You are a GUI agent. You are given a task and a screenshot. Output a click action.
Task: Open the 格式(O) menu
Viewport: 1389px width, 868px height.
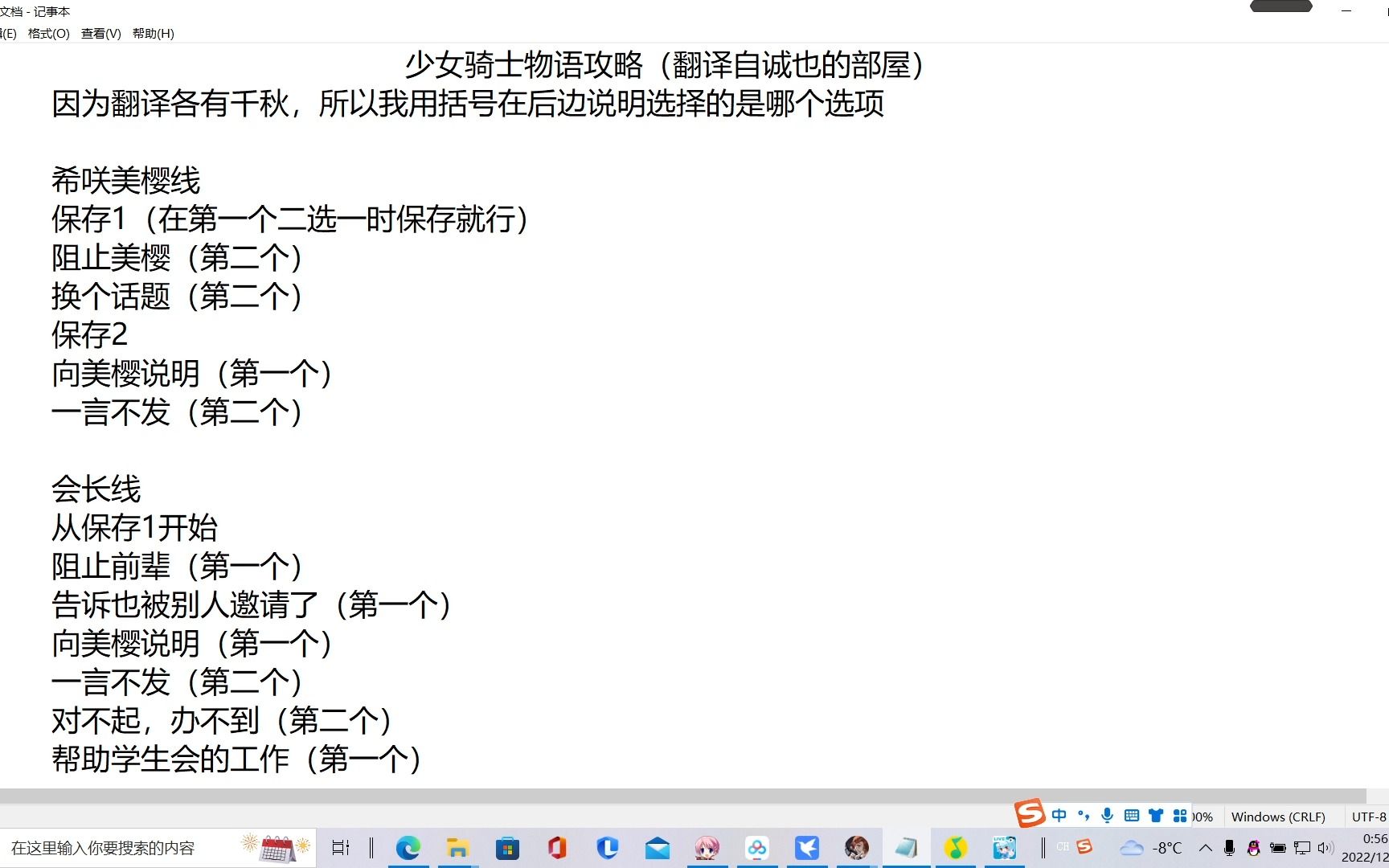[48, 33]
